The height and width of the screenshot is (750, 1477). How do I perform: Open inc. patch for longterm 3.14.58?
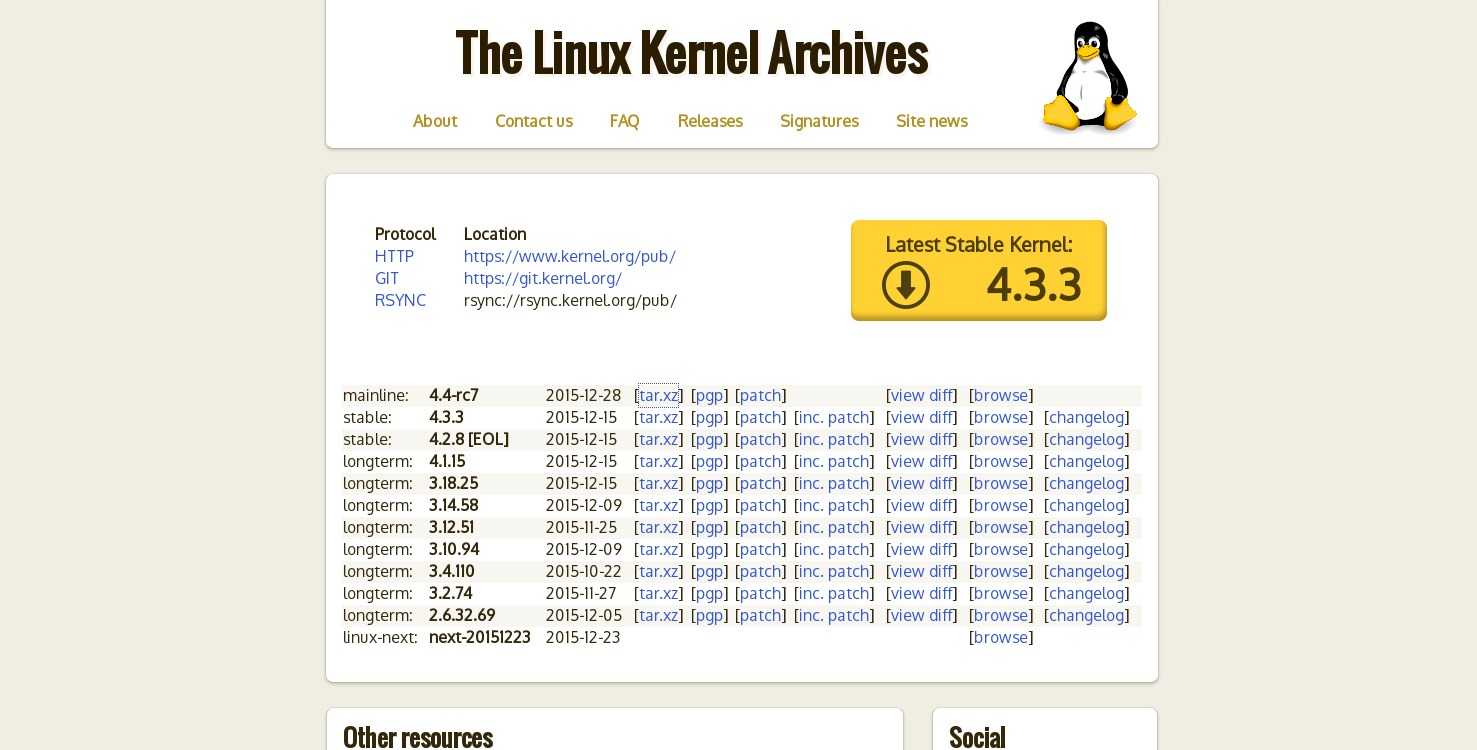click(834, 505)
